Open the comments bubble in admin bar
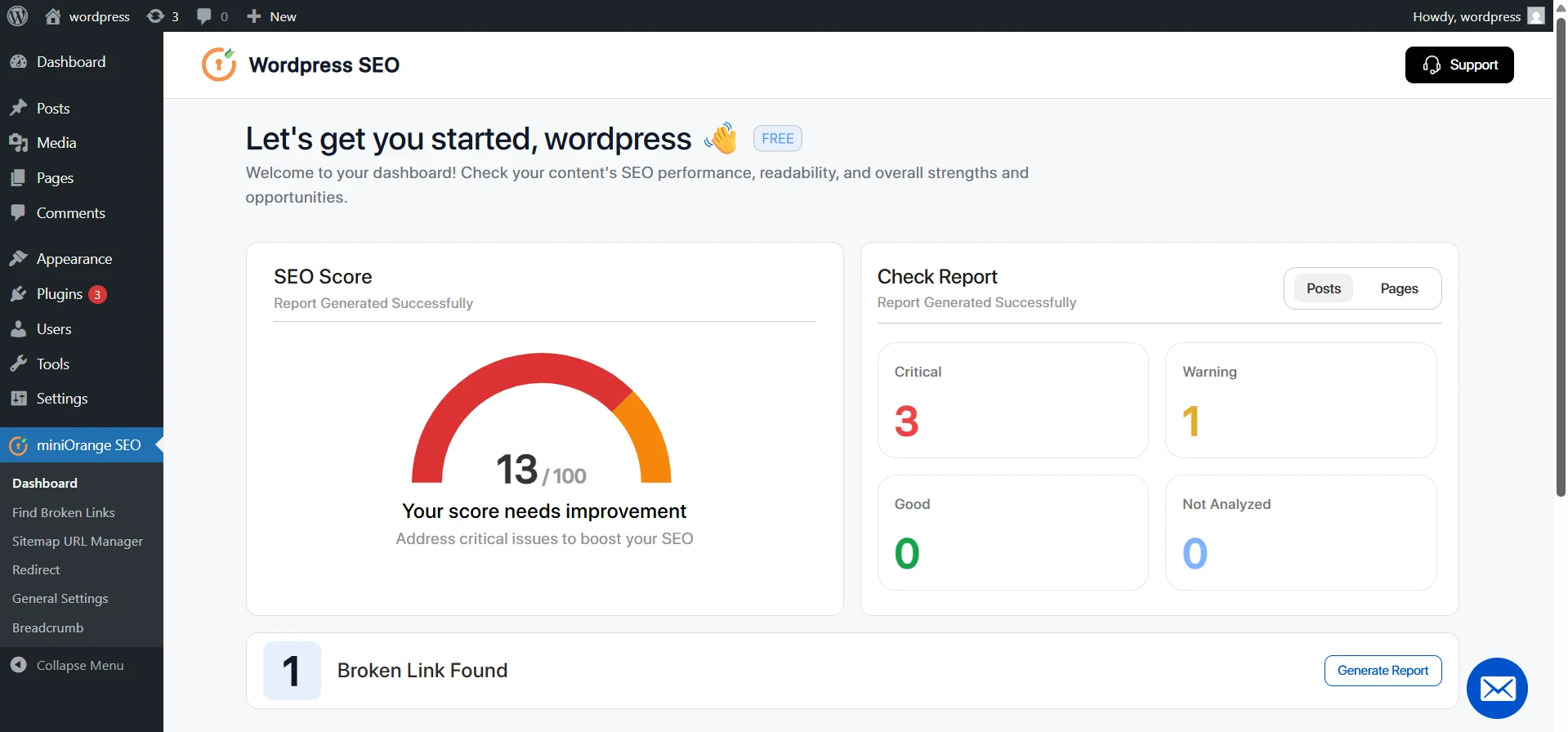The width and height of the screenshot is (1568, 732). [204, 16]
